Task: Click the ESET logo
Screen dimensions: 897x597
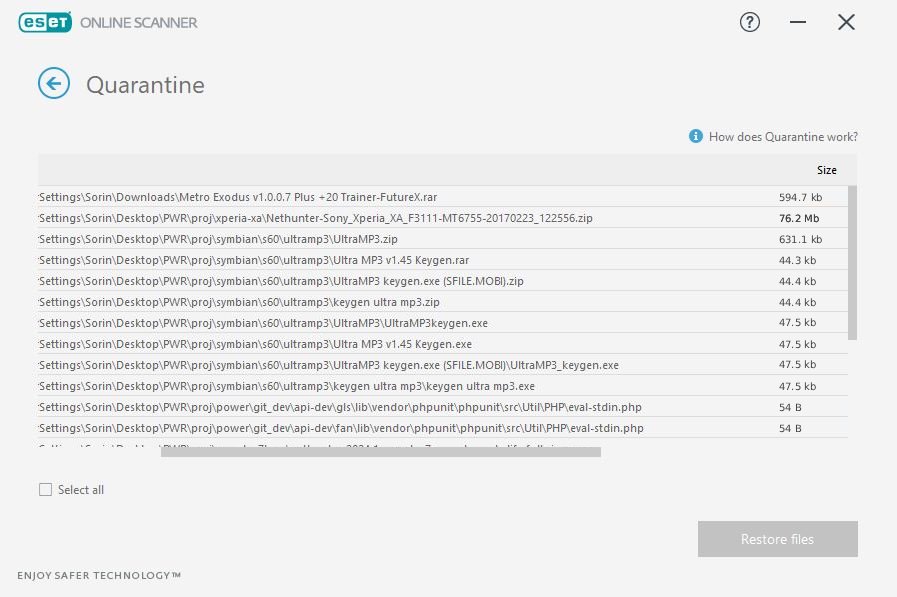Action: pyautogui.click(x=45, y=22)
